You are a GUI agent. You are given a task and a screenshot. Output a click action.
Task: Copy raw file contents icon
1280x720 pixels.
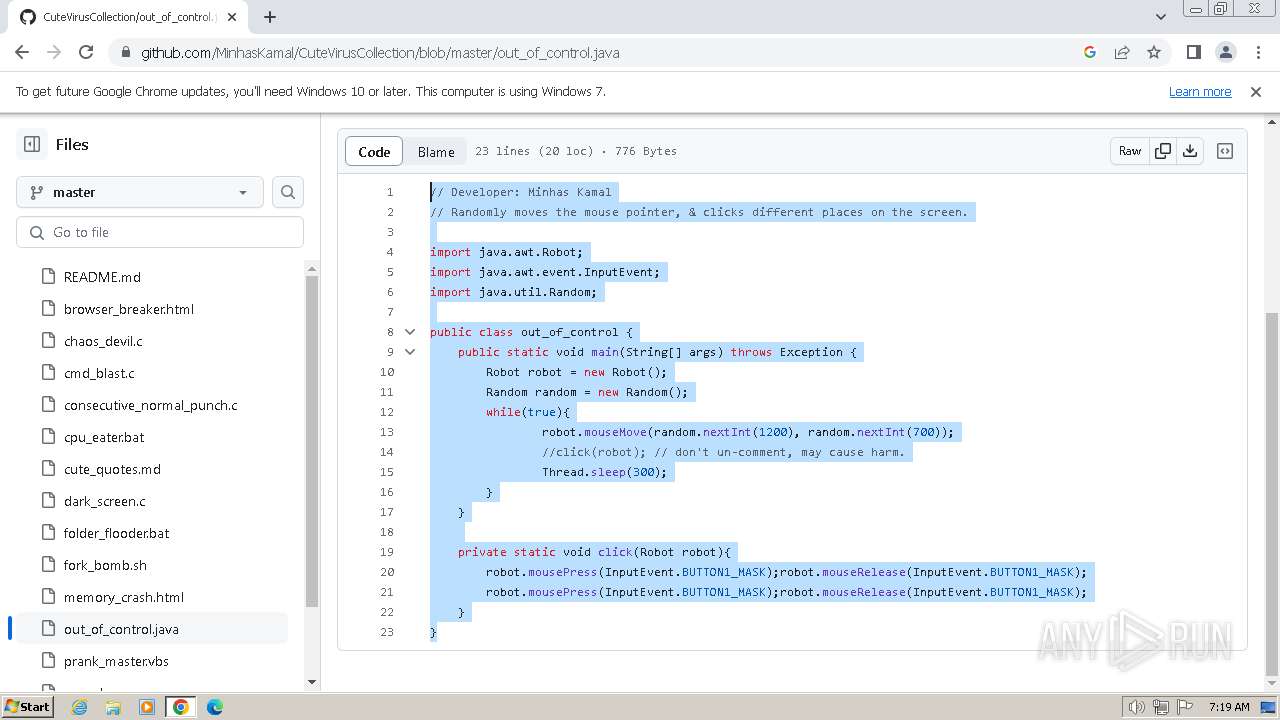(x=1163, y=151)
